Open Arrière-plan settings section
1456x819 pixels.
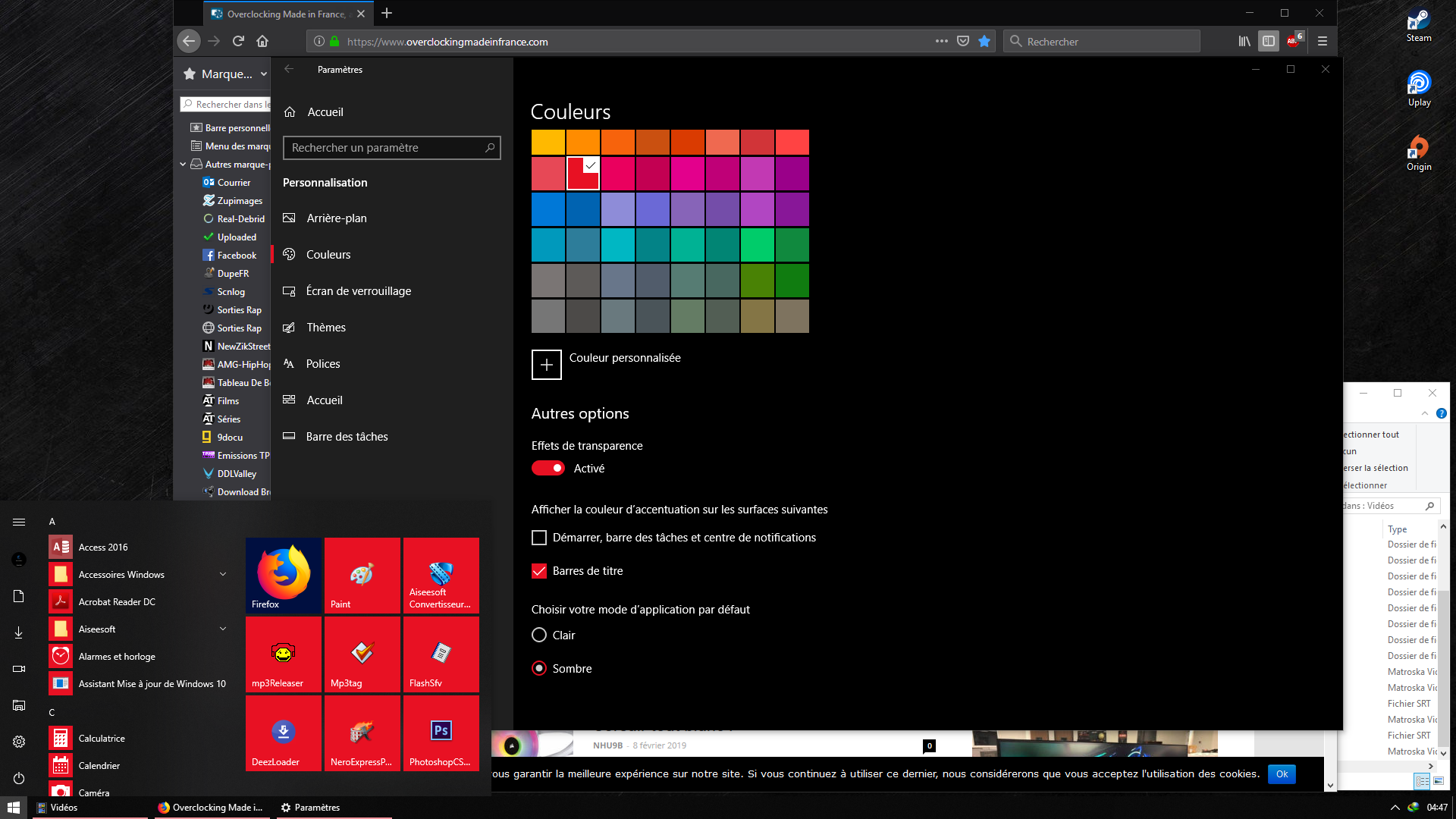click(336, 218)
